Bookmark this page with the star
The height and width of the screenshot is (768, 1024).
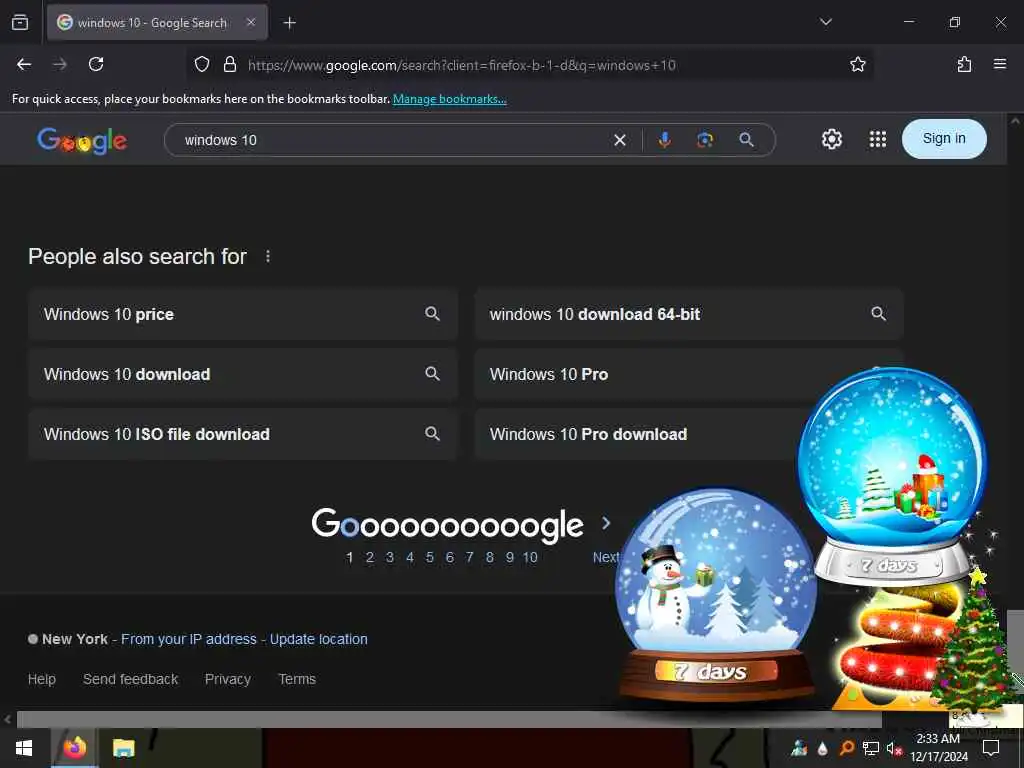tap(857, 64)
